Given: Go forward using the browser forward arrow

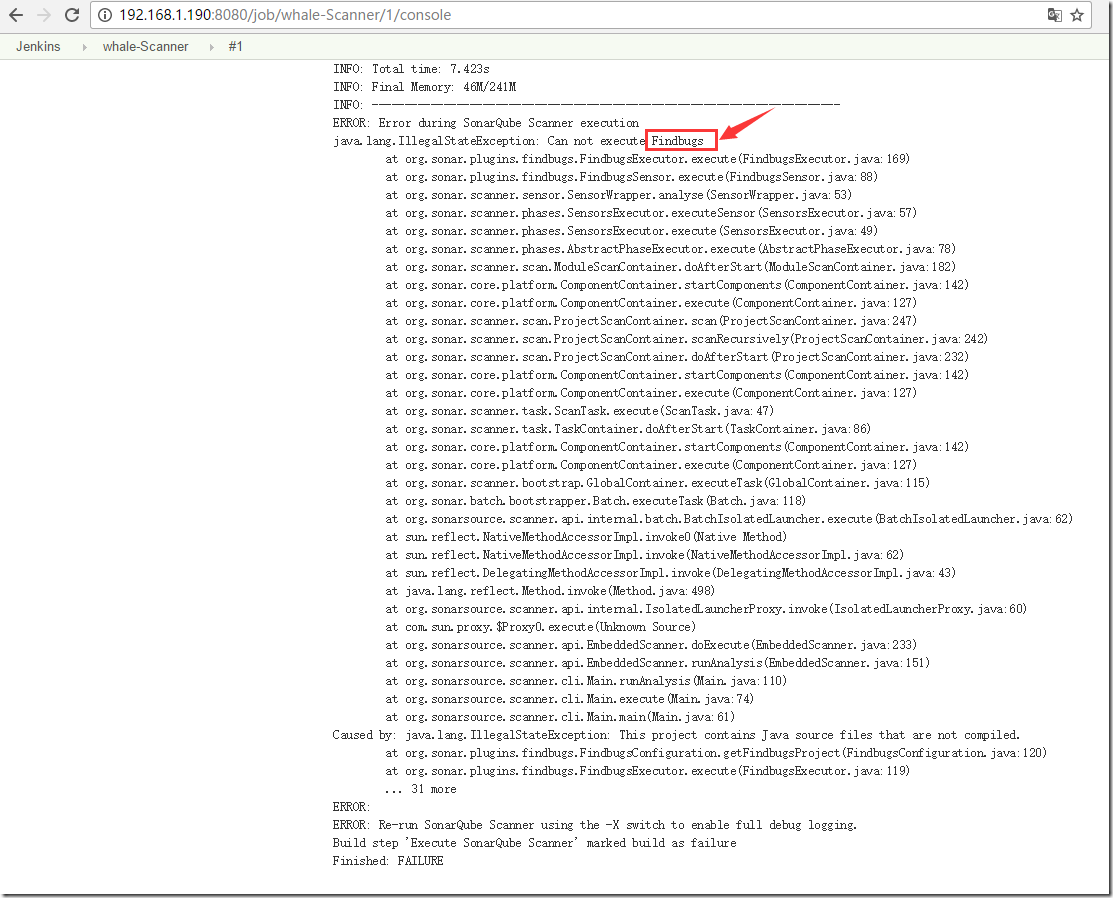Looking at the screenshot, I should tap(44, 15).
